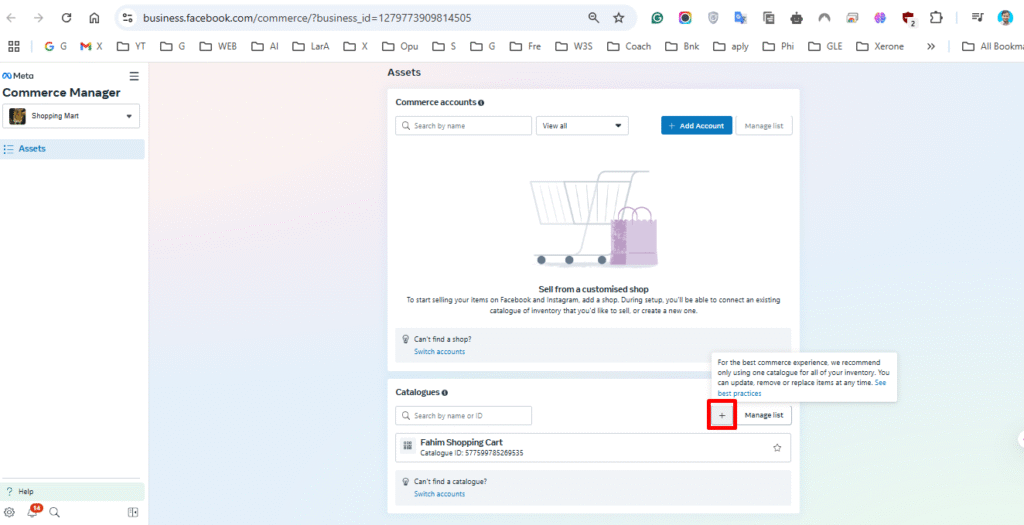Collapse the sidebar using the panel icon
1024x525 pixels.
pos(133,513)
